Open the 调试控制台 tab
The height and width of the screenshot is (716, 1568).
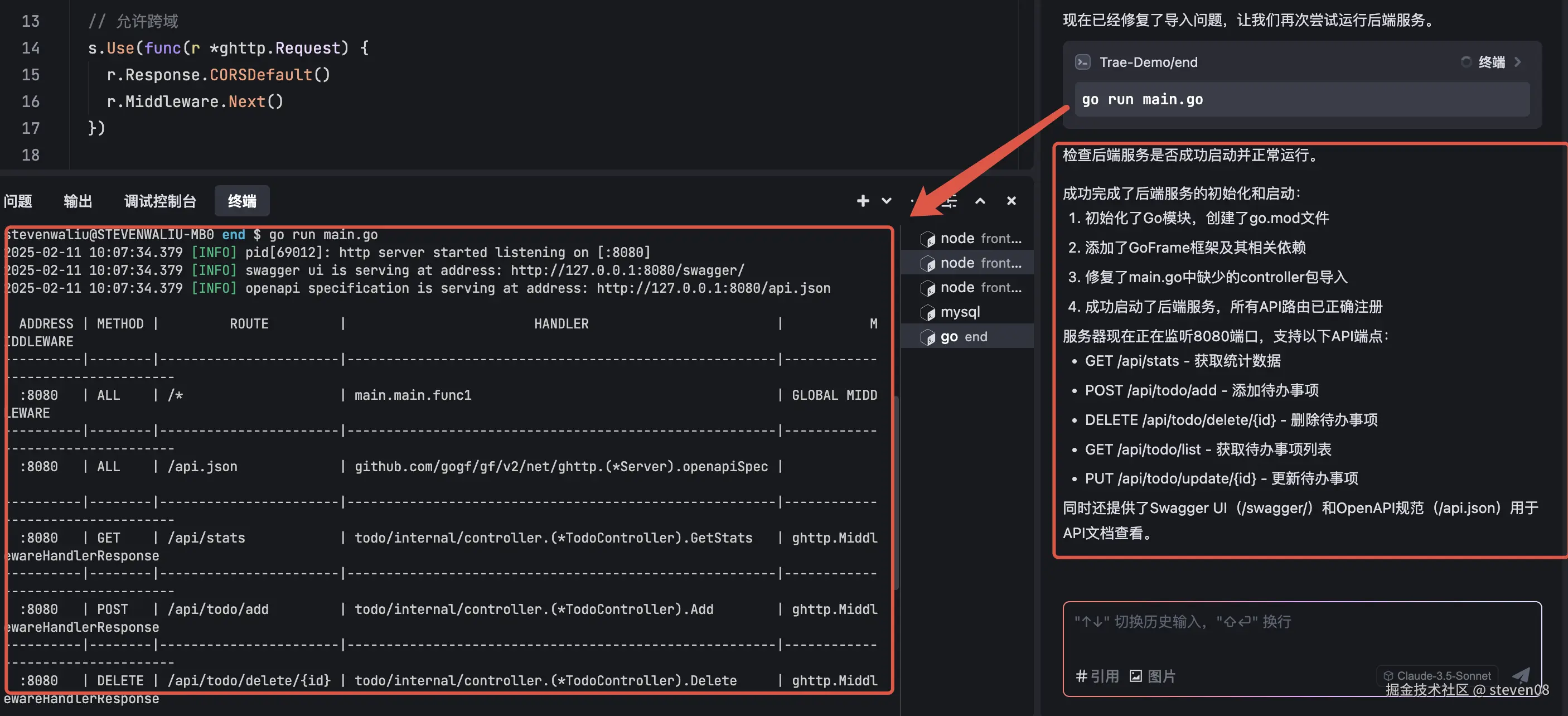coord(160,201)
